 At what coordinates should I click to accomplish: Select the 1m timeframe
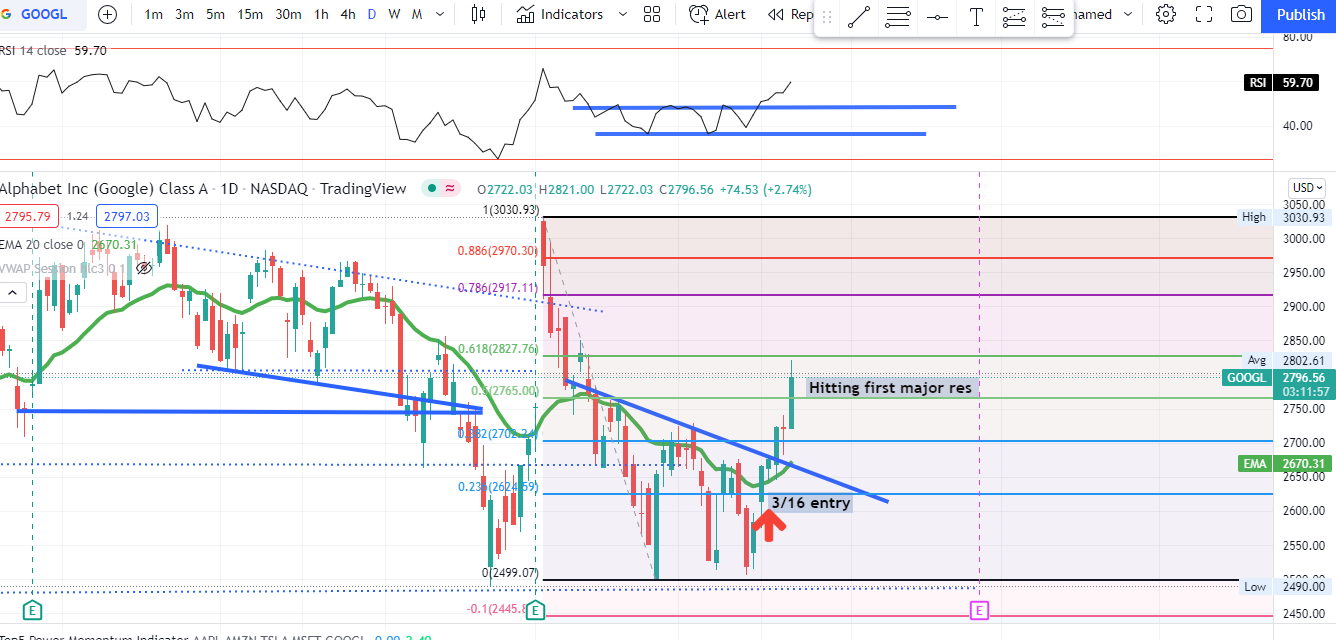pos(154,14)
